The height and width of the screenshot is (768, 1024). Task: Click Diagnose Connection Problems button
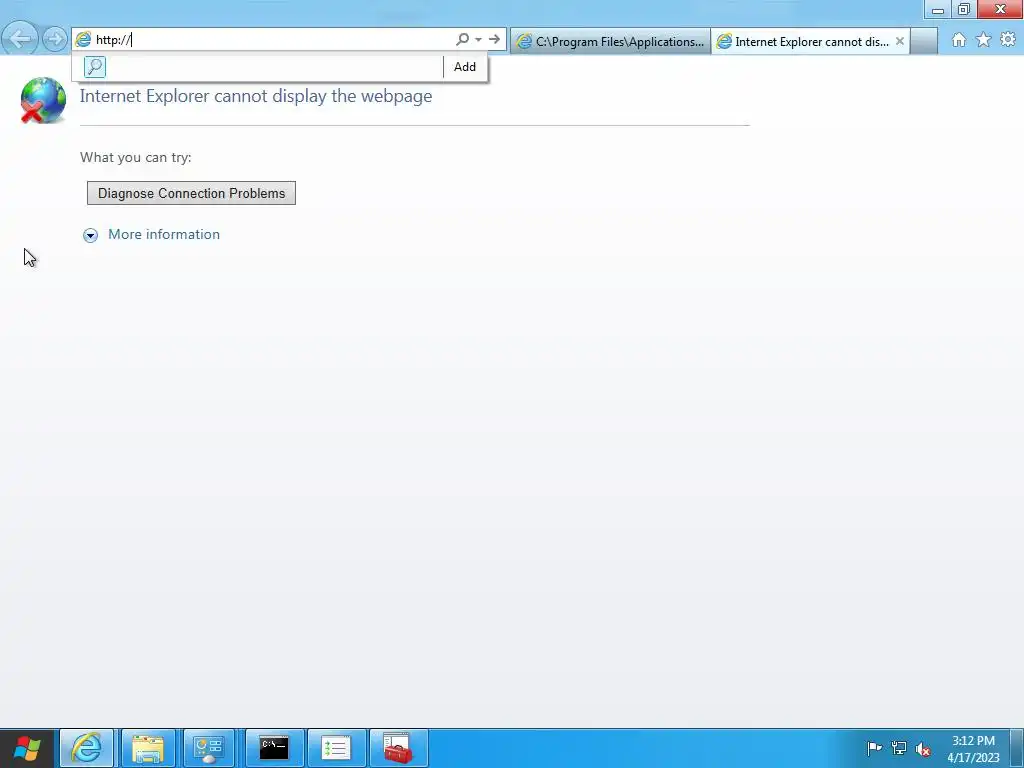(x=191, y=193)
